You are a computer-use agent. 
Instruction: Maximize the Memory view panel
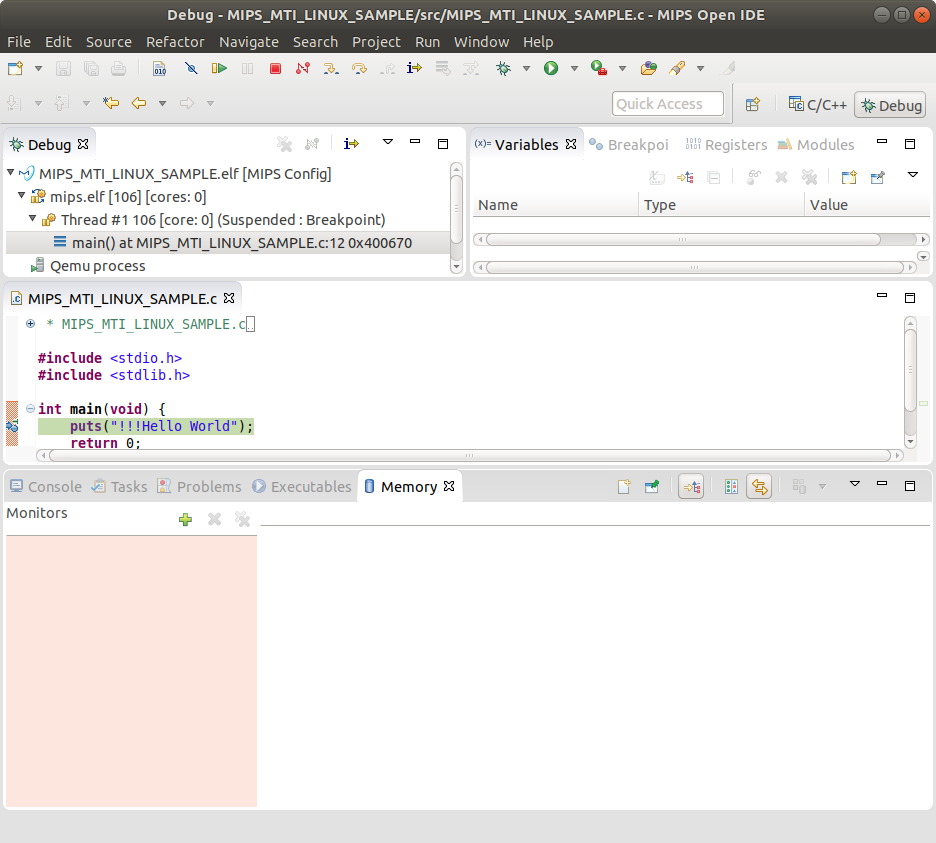(x=910, y=486)
